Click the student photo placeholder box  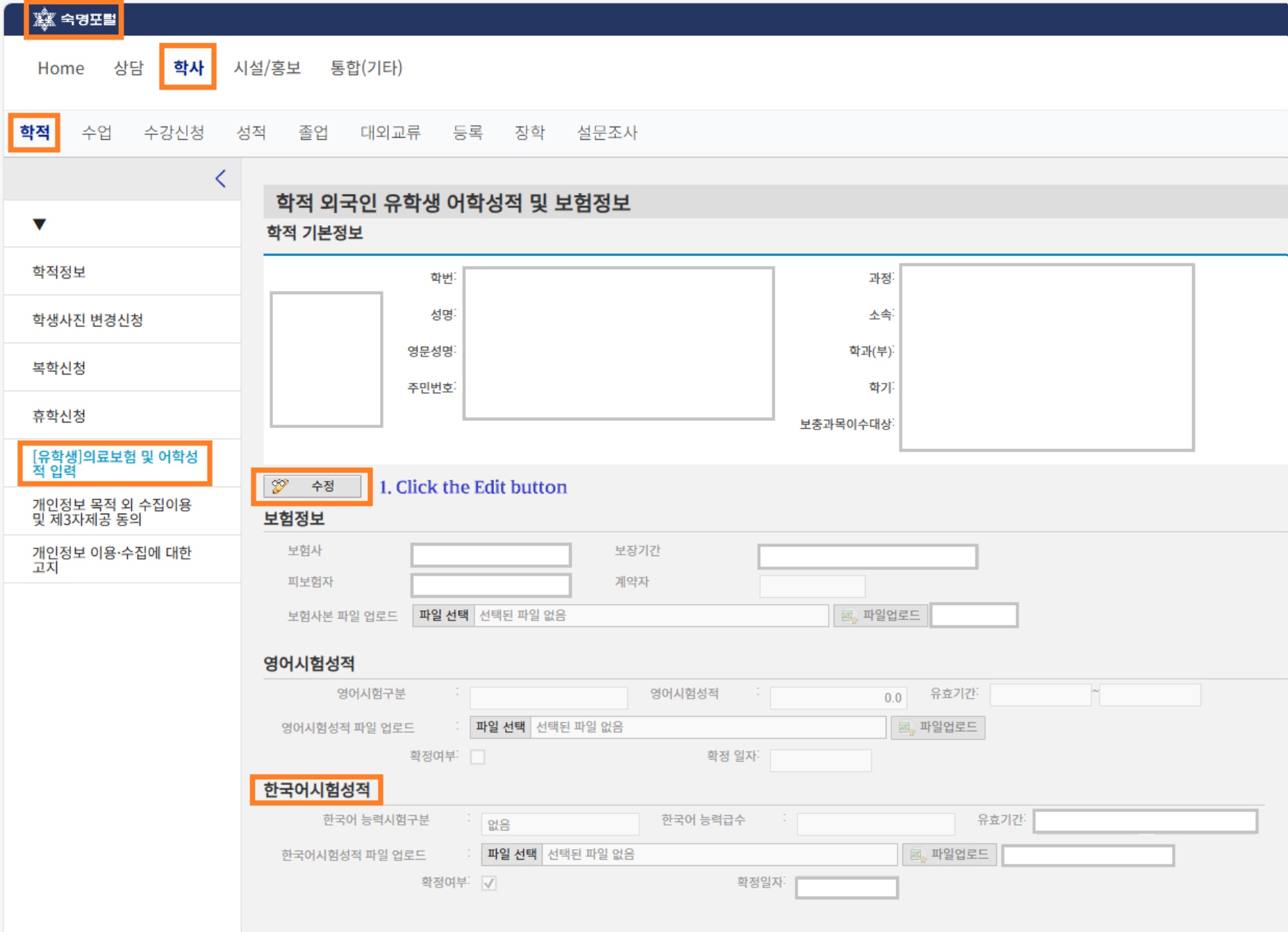click(326, 359)
